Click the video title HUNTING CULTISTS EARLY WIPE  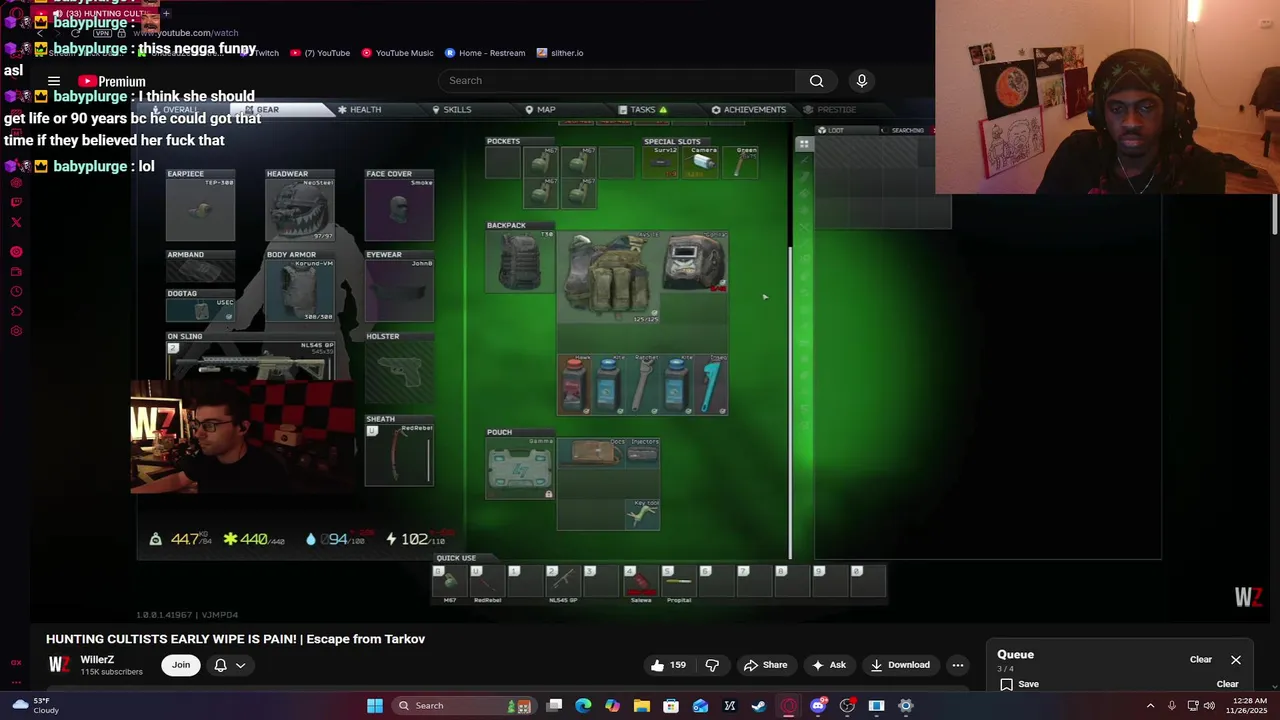tap(235, 639)
